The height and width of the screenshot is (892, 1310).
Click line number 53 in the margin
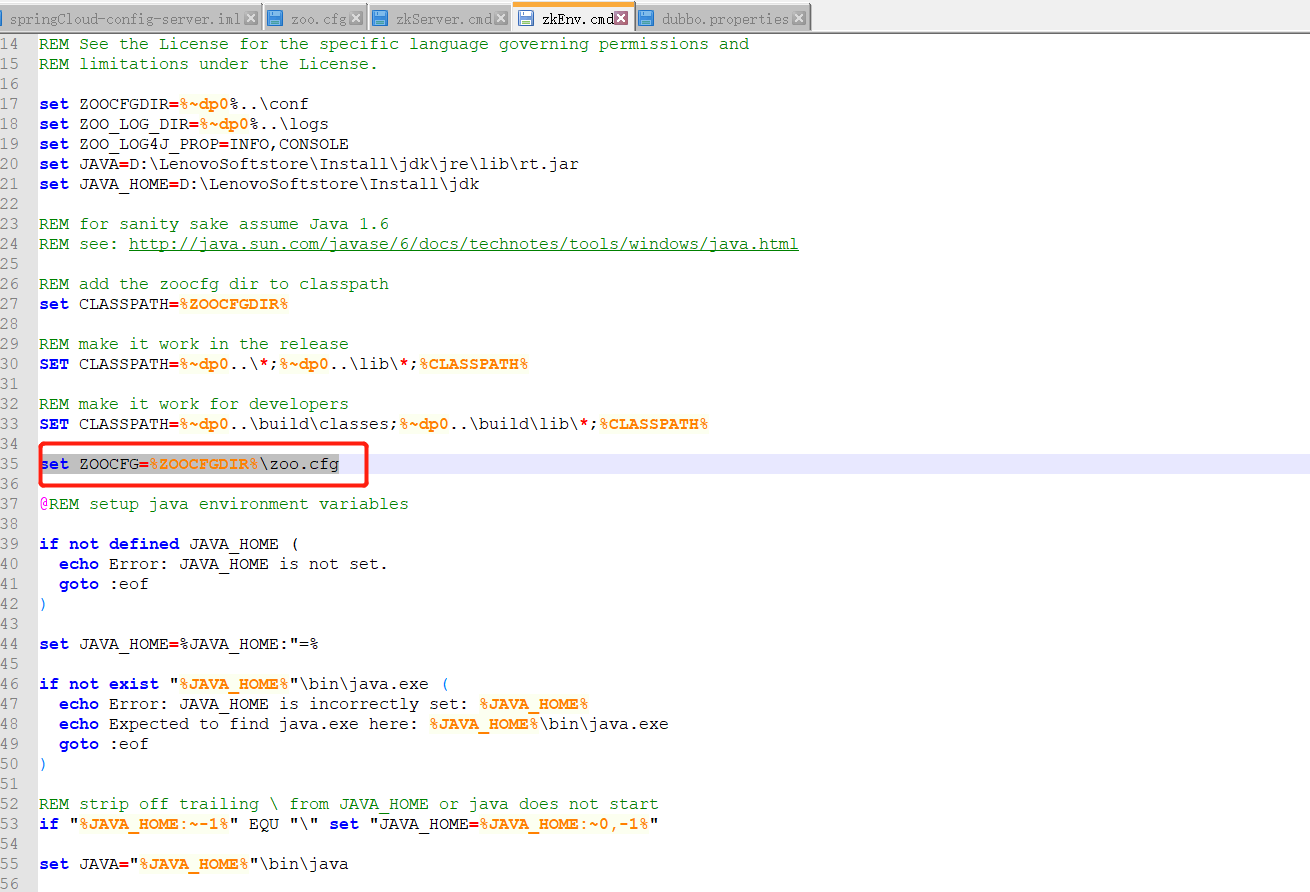(10, 824)
